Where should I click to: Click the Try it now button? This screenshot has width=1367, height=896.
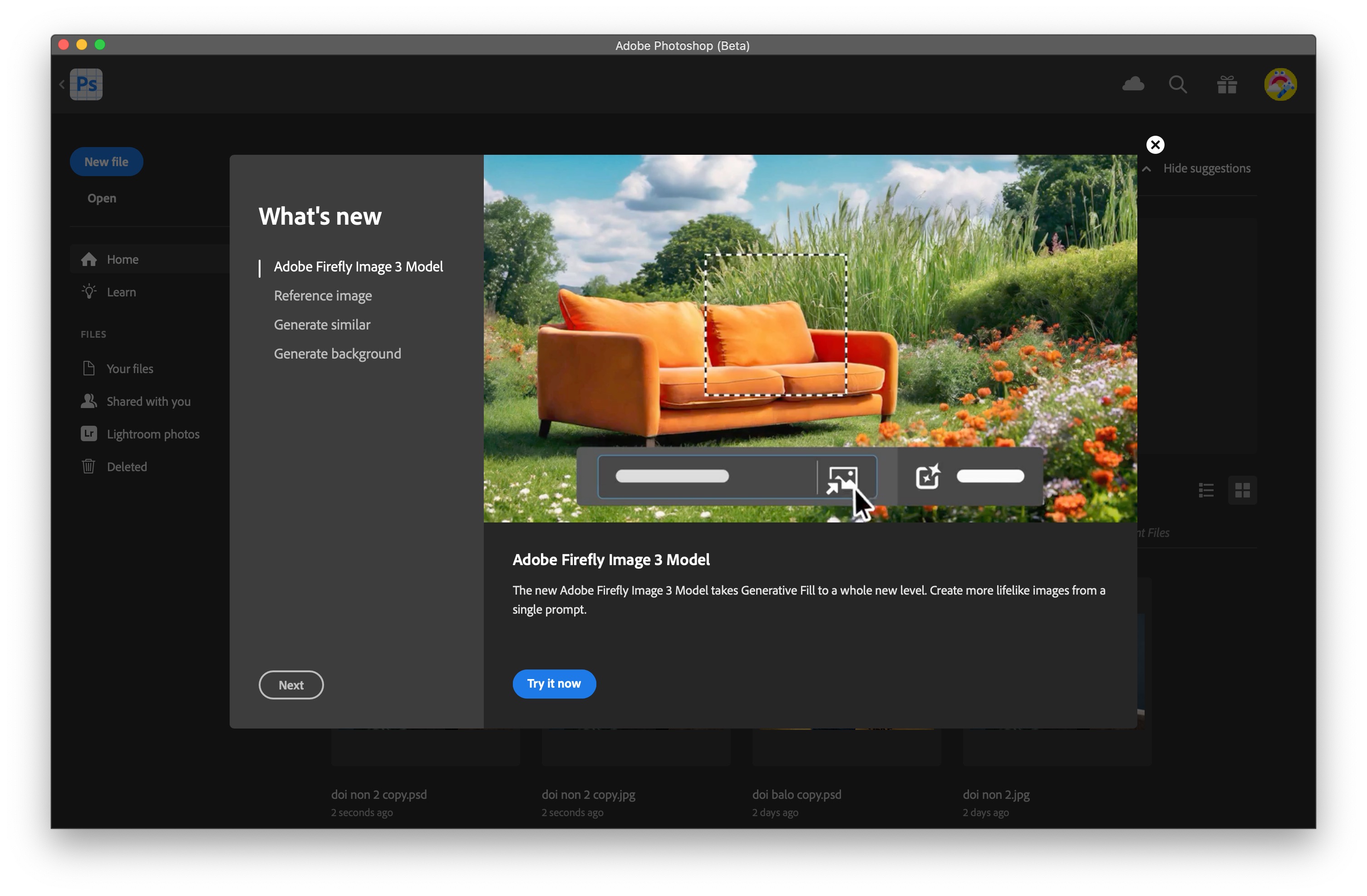[x=554, y=684]
